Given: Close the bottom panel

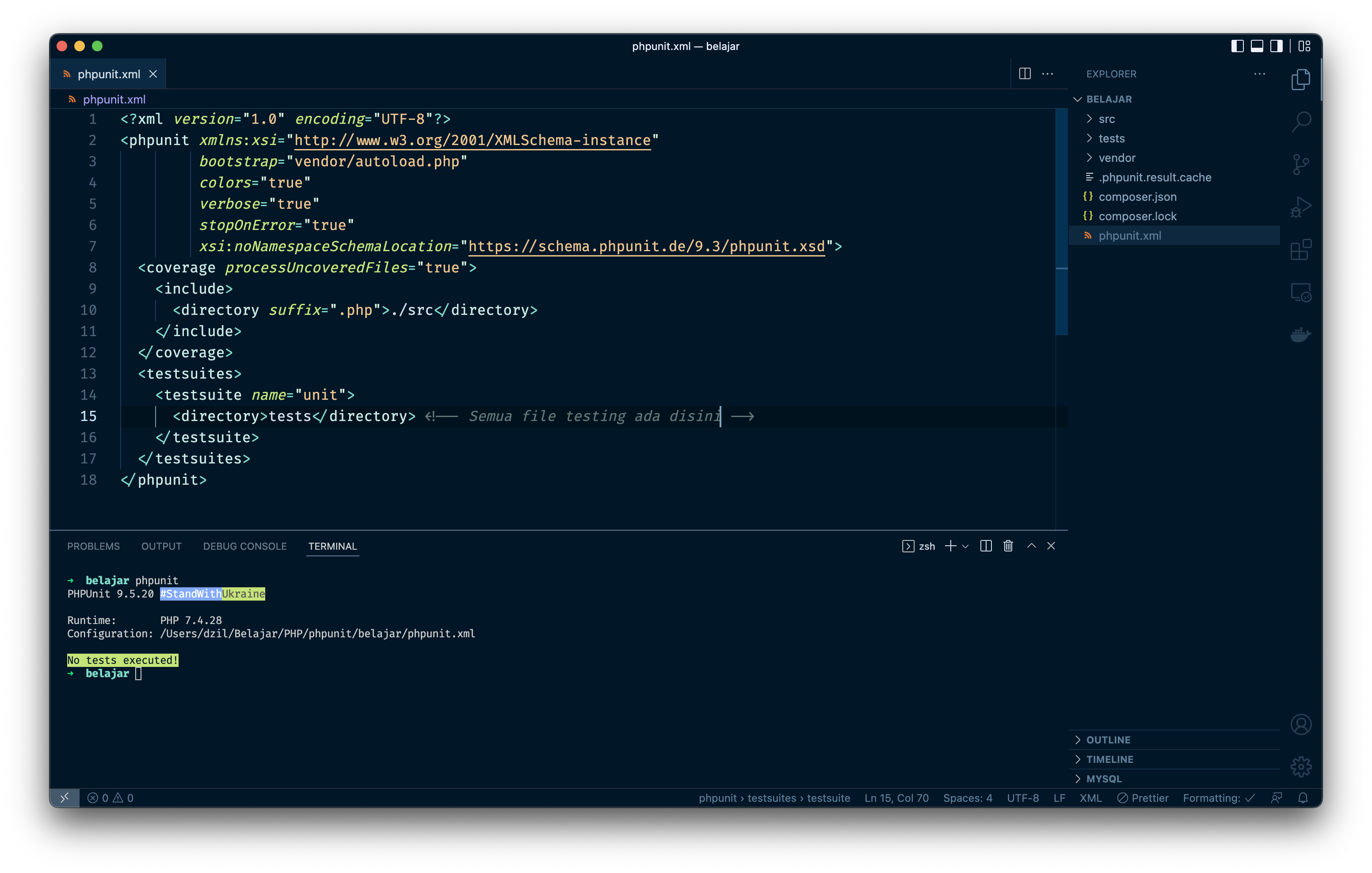Looking at the screenshot, I should (x=1051, y=546).
